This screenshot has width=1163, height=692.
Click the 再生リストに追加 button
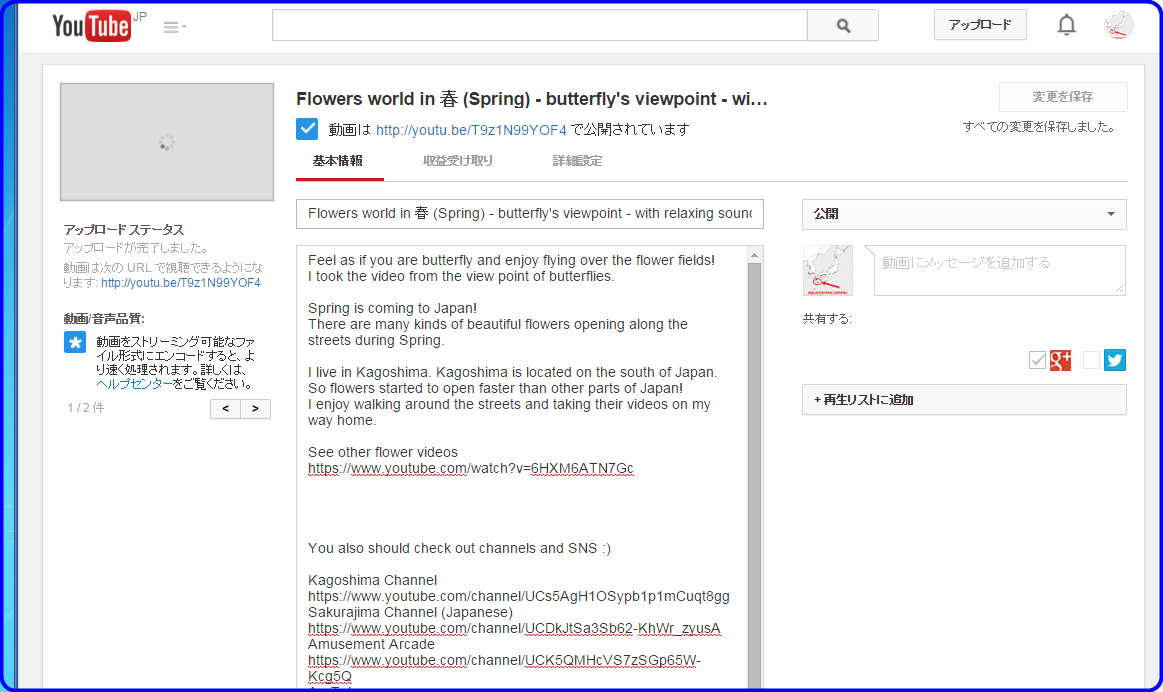[964, 400]
